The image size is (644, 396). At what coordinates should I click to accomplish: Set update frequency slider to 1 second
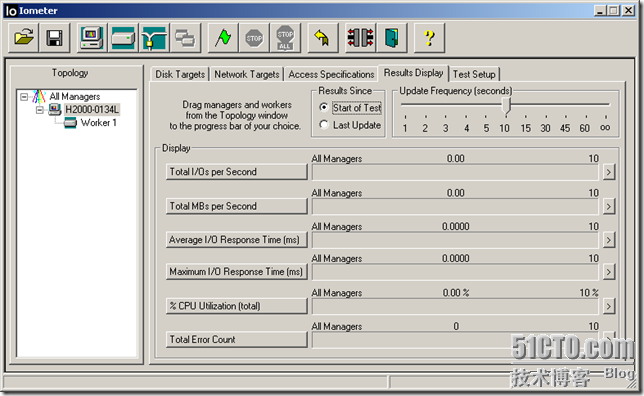[x=405, y=128]
